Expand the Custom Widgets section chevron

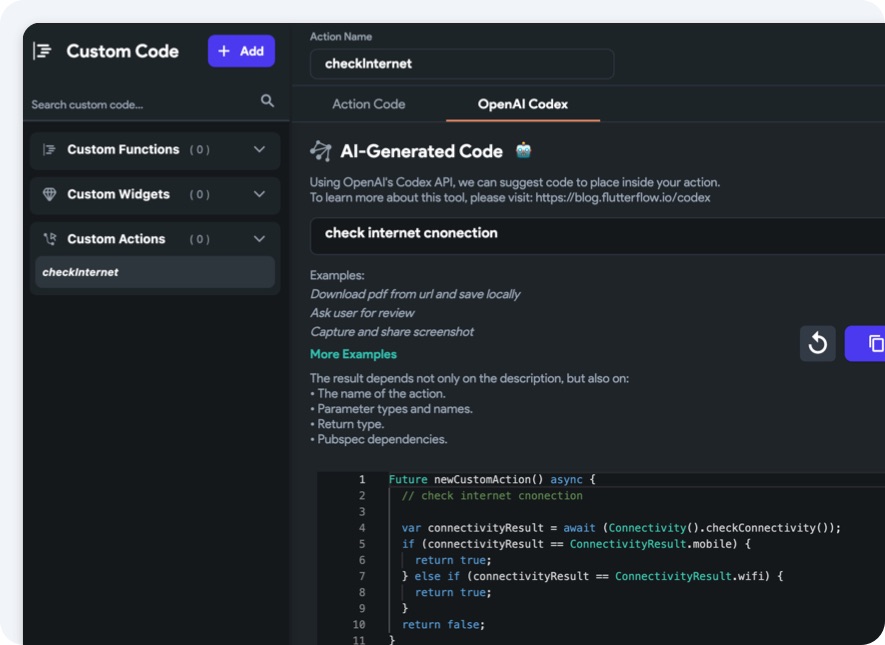coord(259,195)
